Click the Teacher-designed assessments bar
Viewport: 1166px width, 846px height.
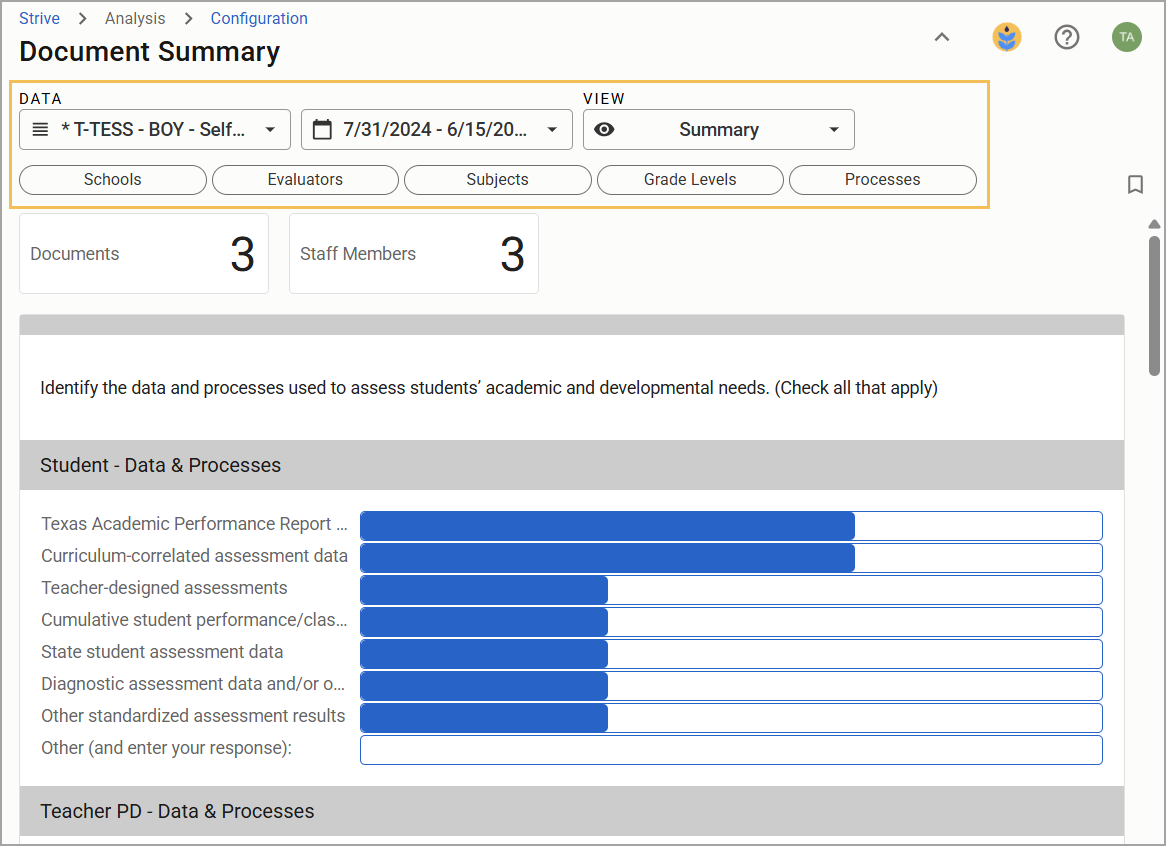[731, 590]
